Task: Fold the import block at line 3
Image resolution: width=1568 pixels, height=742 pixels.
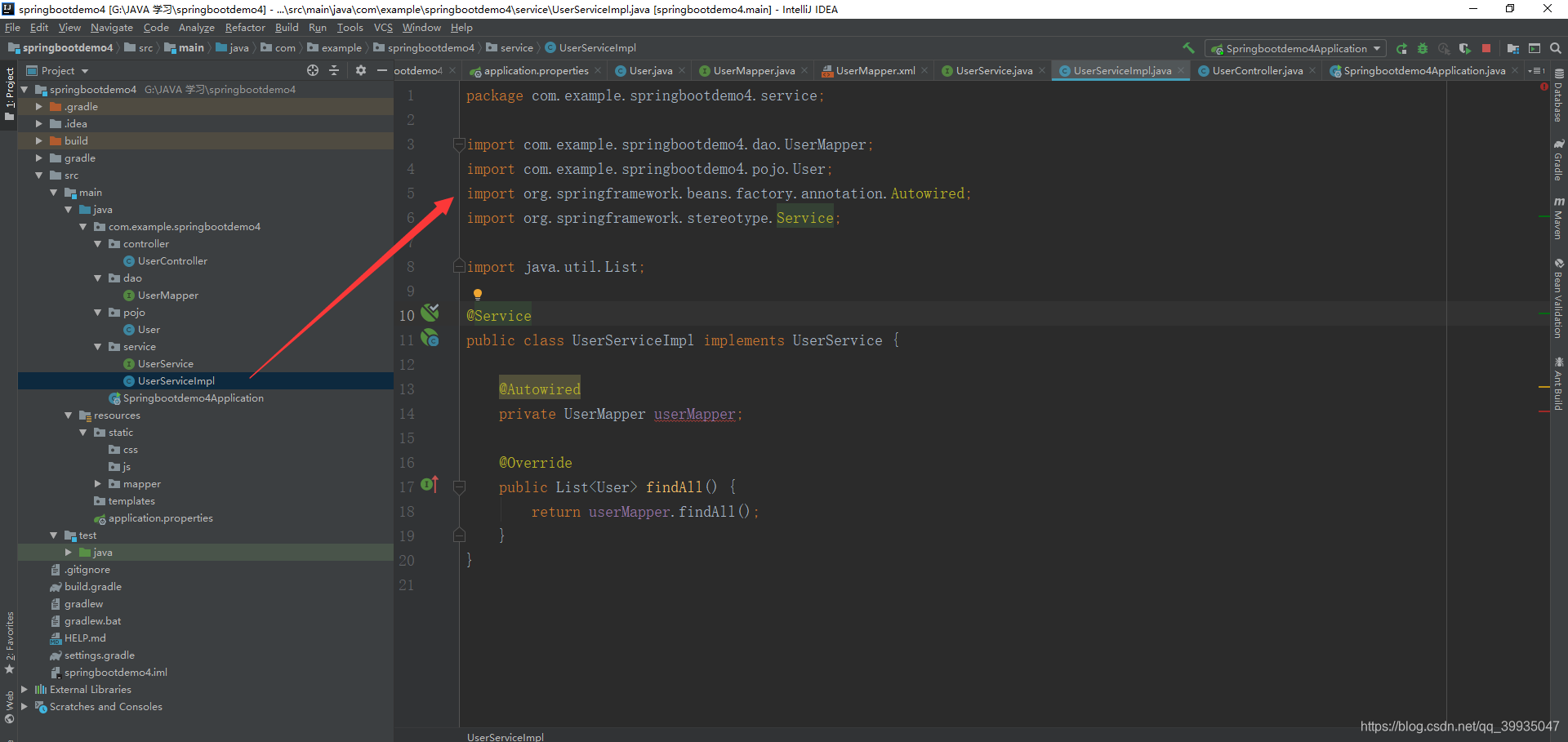Action: pos(459,144)
